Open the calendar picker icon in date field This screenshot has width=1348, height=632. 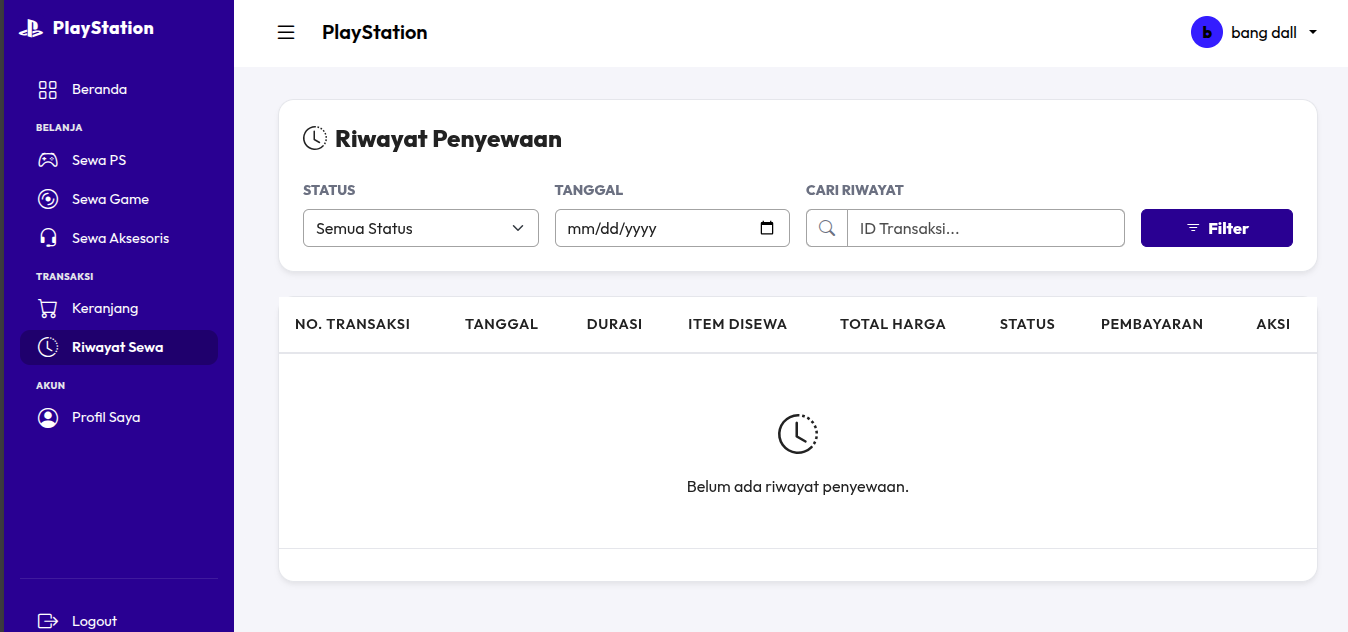[x=767, y=228]
